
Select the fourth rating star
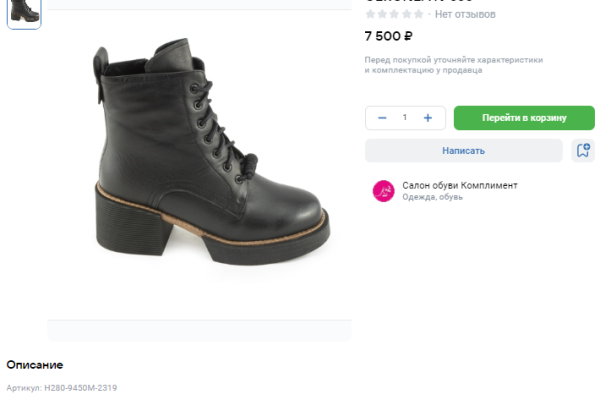click(406, 15)
